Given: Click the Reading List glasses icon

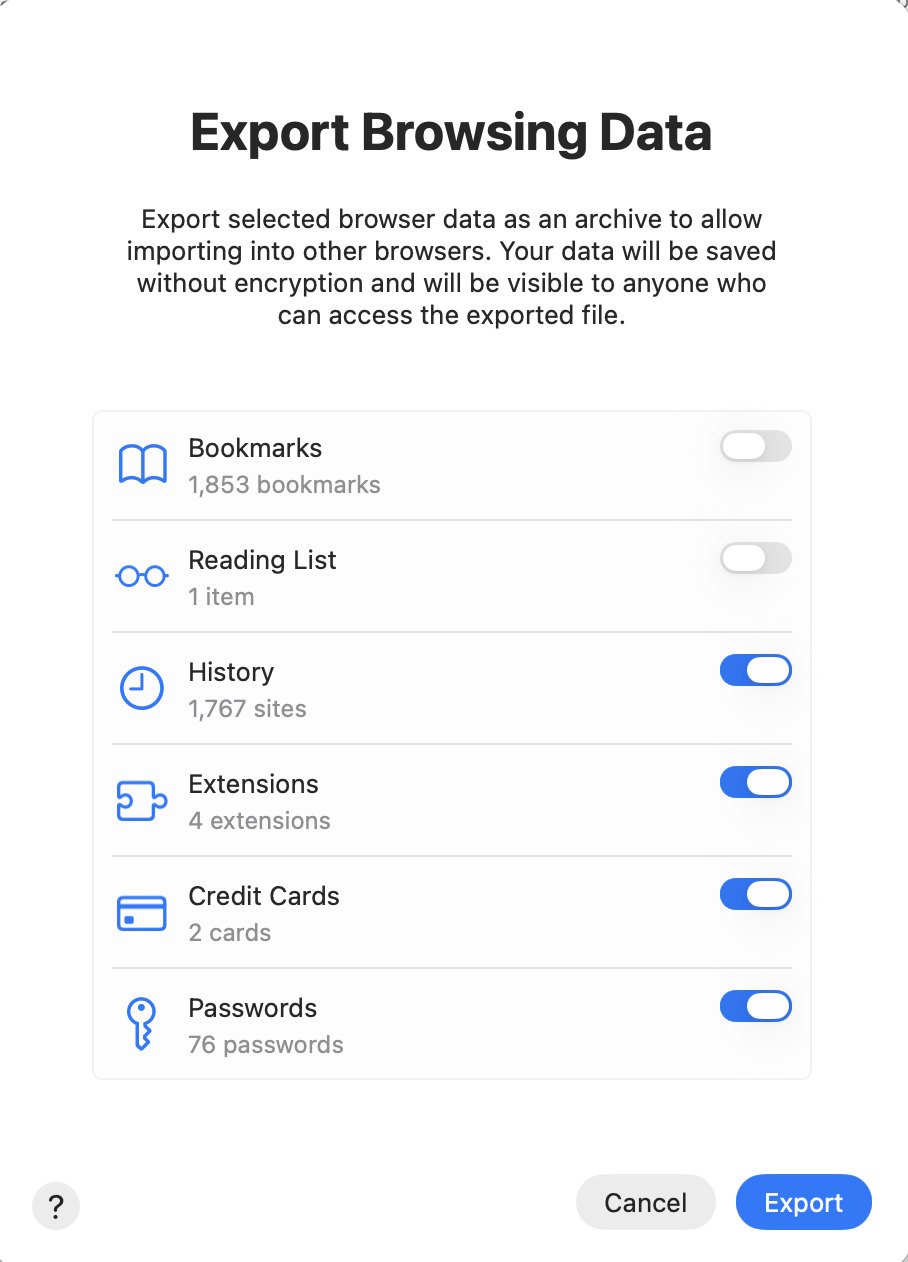Looking at the screenshot, I should click(142, 577).
